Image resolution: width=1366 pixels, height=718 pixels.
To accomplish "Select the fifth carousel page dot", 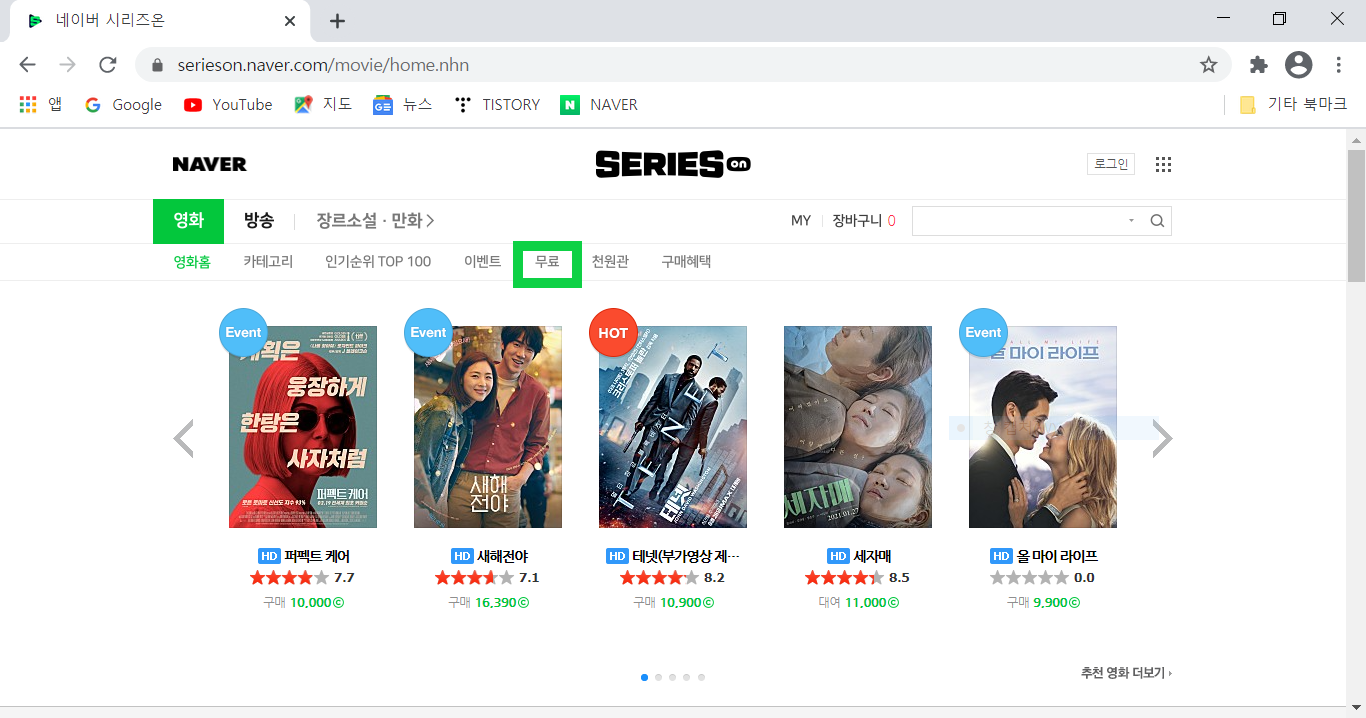I will [x=701, y=677].
